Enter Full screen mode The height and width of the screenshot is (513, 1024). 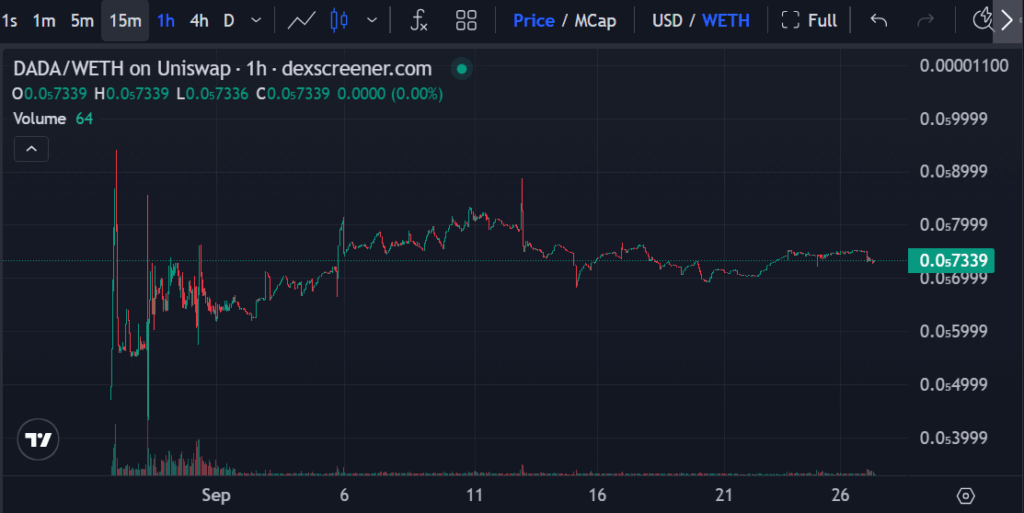pos(809,20)
